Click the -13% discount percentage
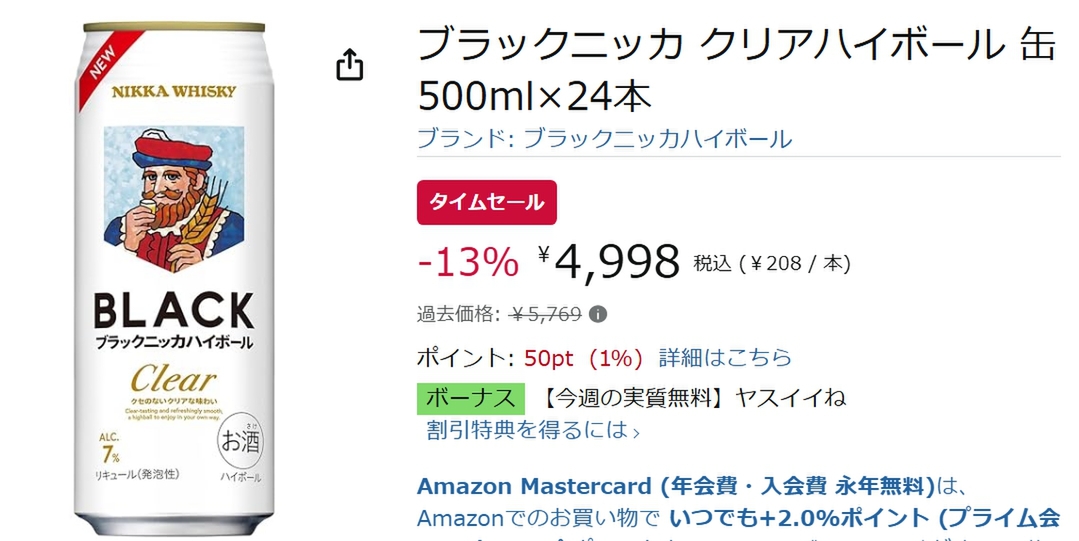This screenshot has width=1079, height=541. [468, 263]
